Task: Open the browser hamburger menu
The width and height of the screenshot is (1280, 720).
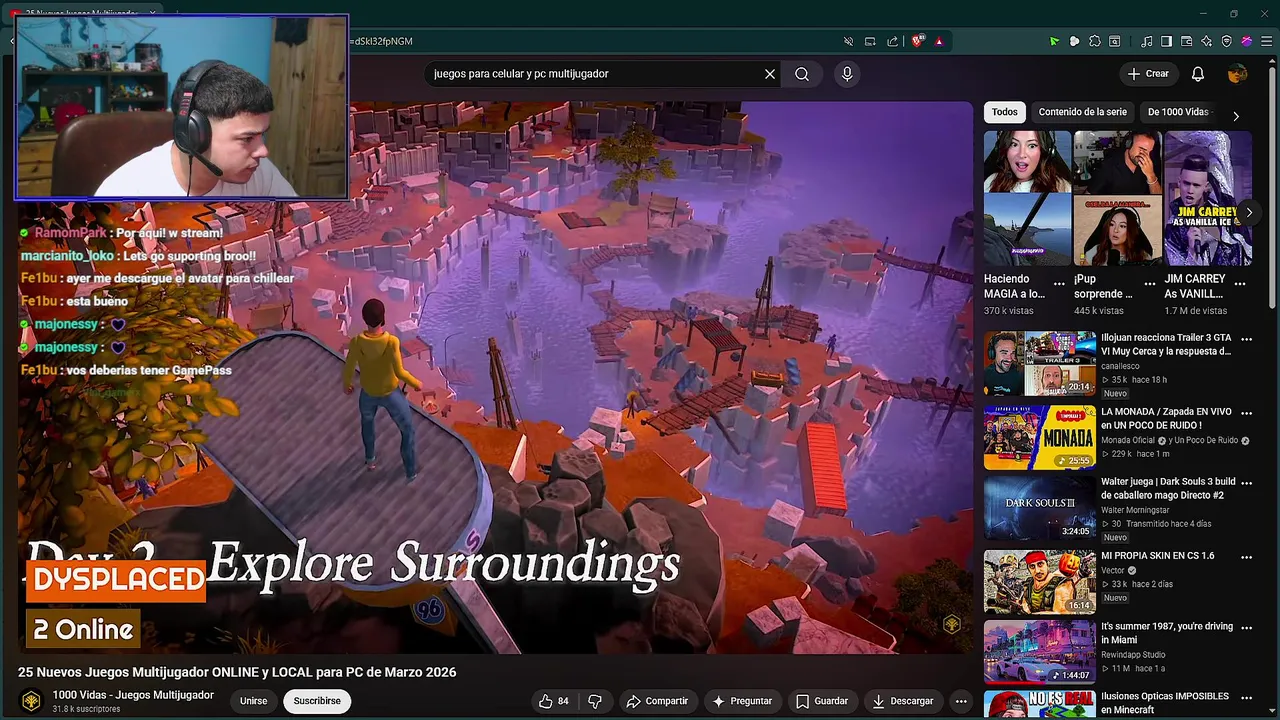Action: [1267, 41]
